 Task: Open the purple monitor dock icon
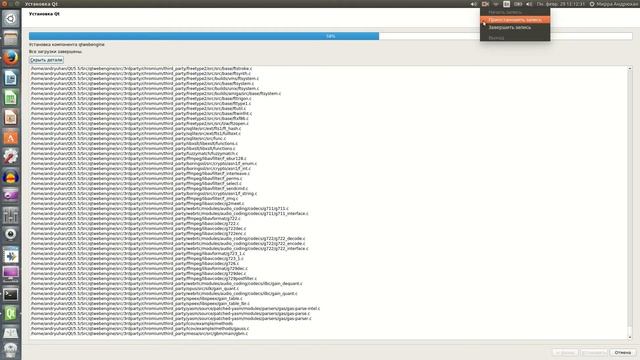[11, 273]
